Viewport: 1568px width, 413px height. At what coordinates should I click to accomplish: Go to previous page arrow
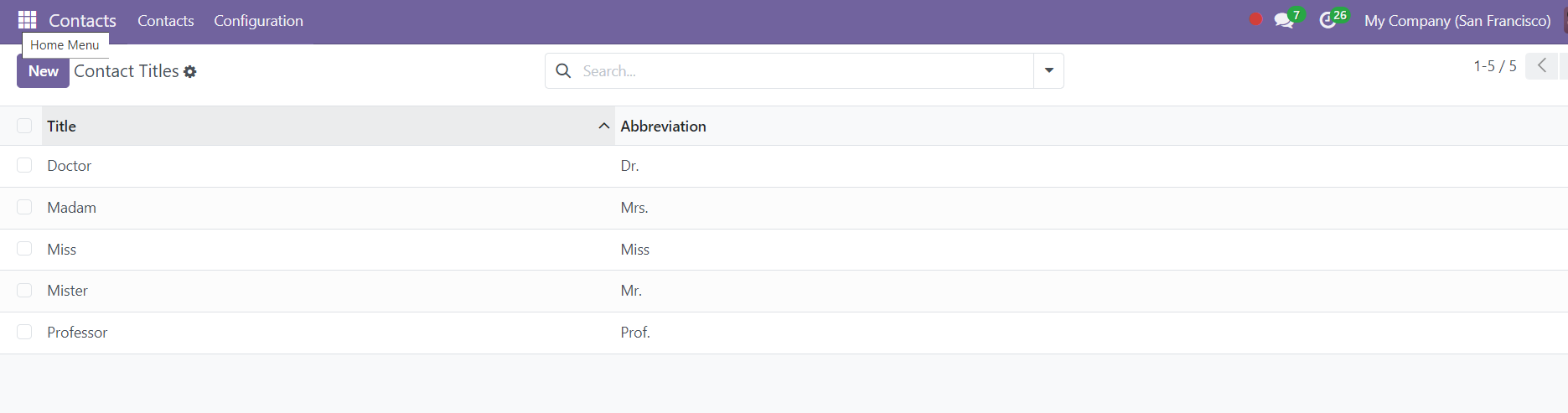1541,65
